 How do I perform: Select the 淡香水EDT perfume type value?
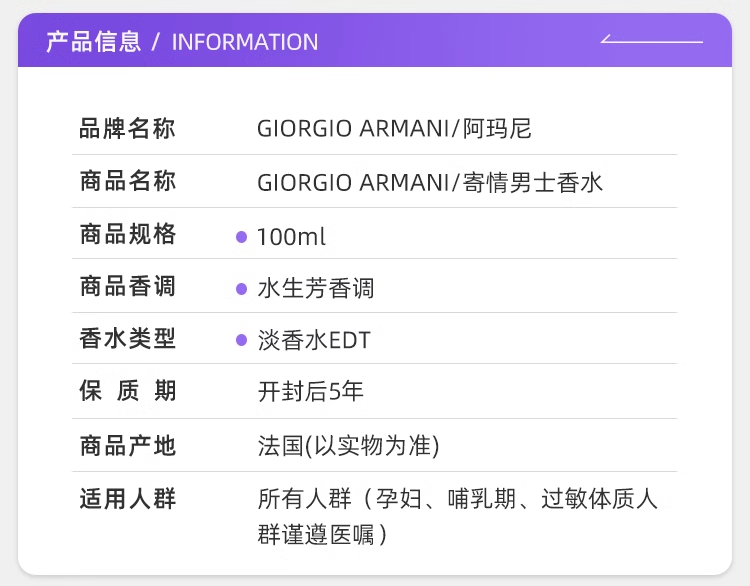tap(314, 341)
